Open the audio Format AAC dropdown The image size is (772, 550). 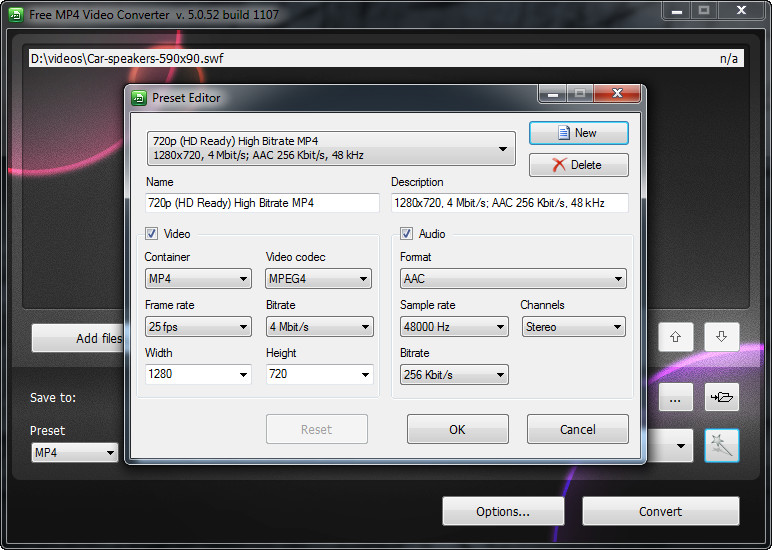click(x=513, y=279)
